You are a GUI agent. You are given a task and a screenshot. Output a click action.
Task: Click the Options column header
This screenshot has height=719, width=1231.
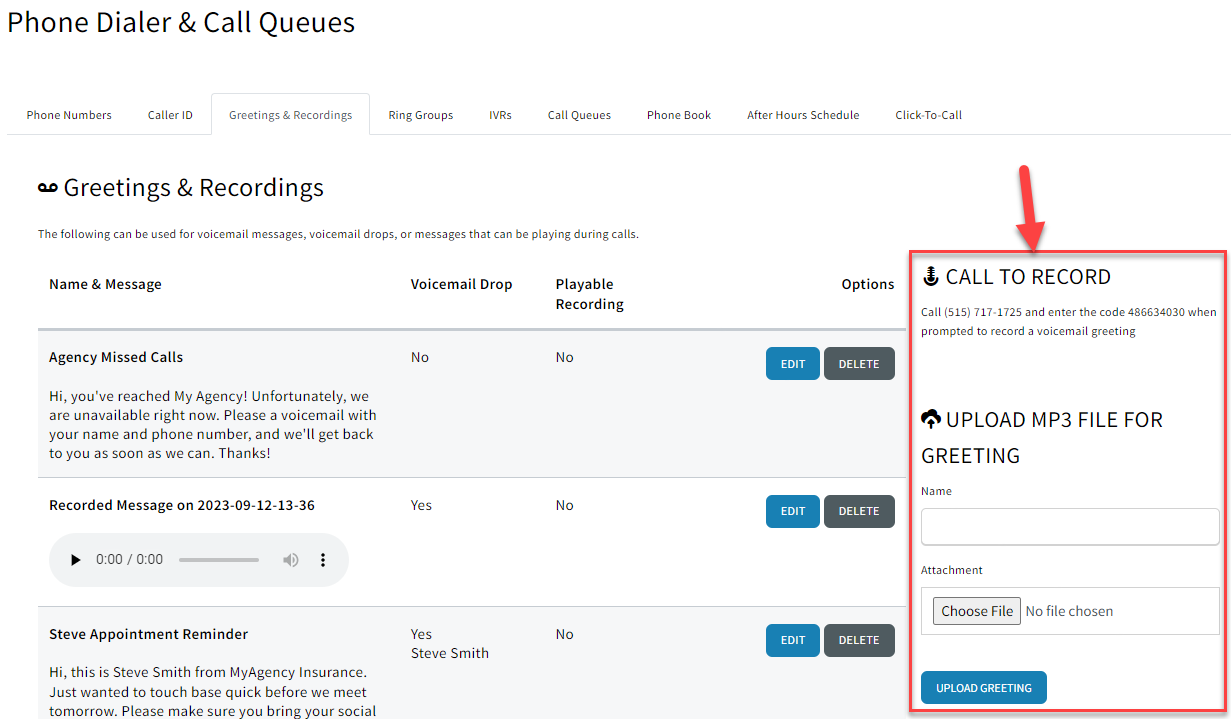click(x=868, y=284)
